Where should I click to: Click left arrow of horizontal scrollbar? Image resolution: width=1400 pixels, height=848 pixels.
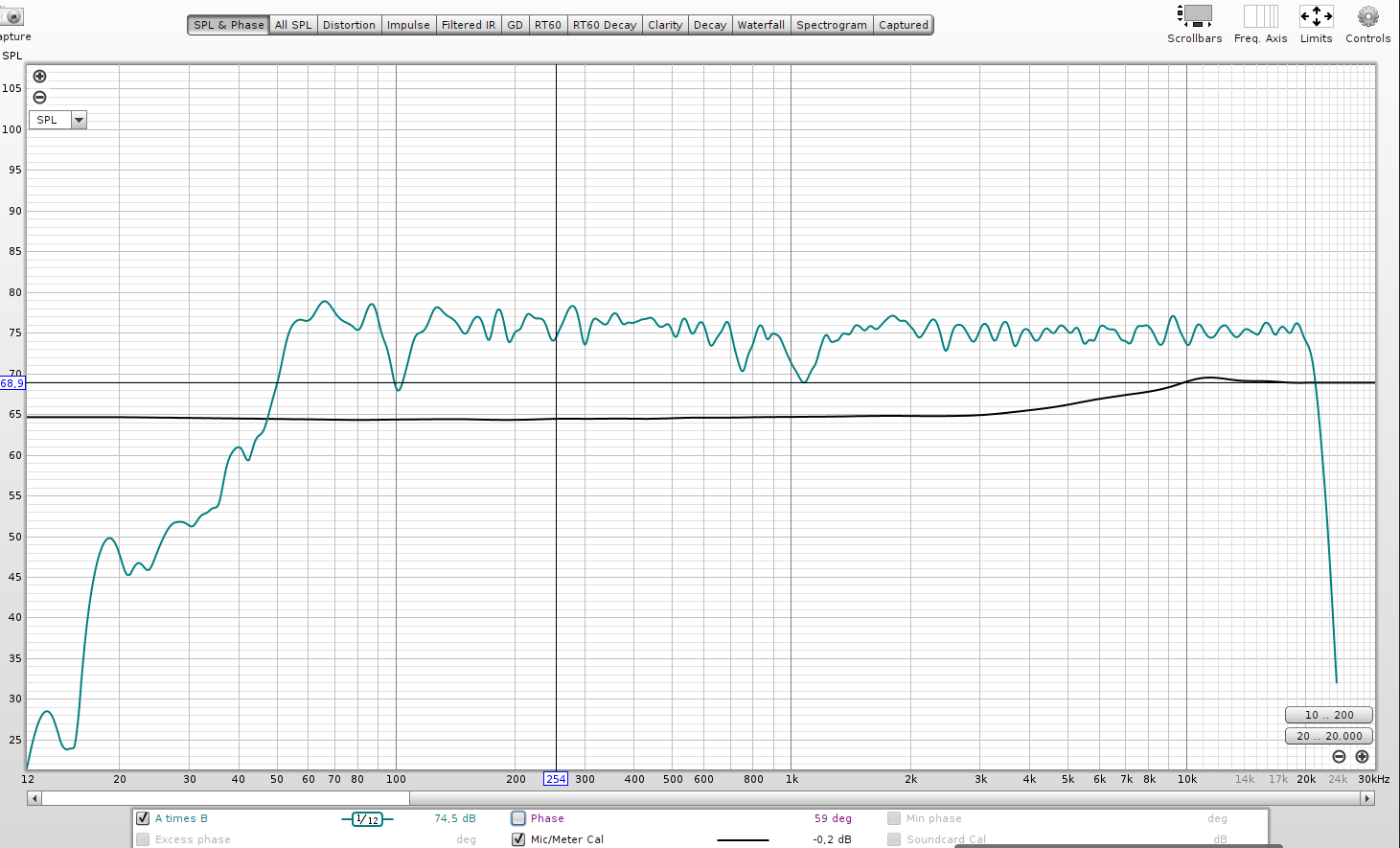(x=34, y=798)
